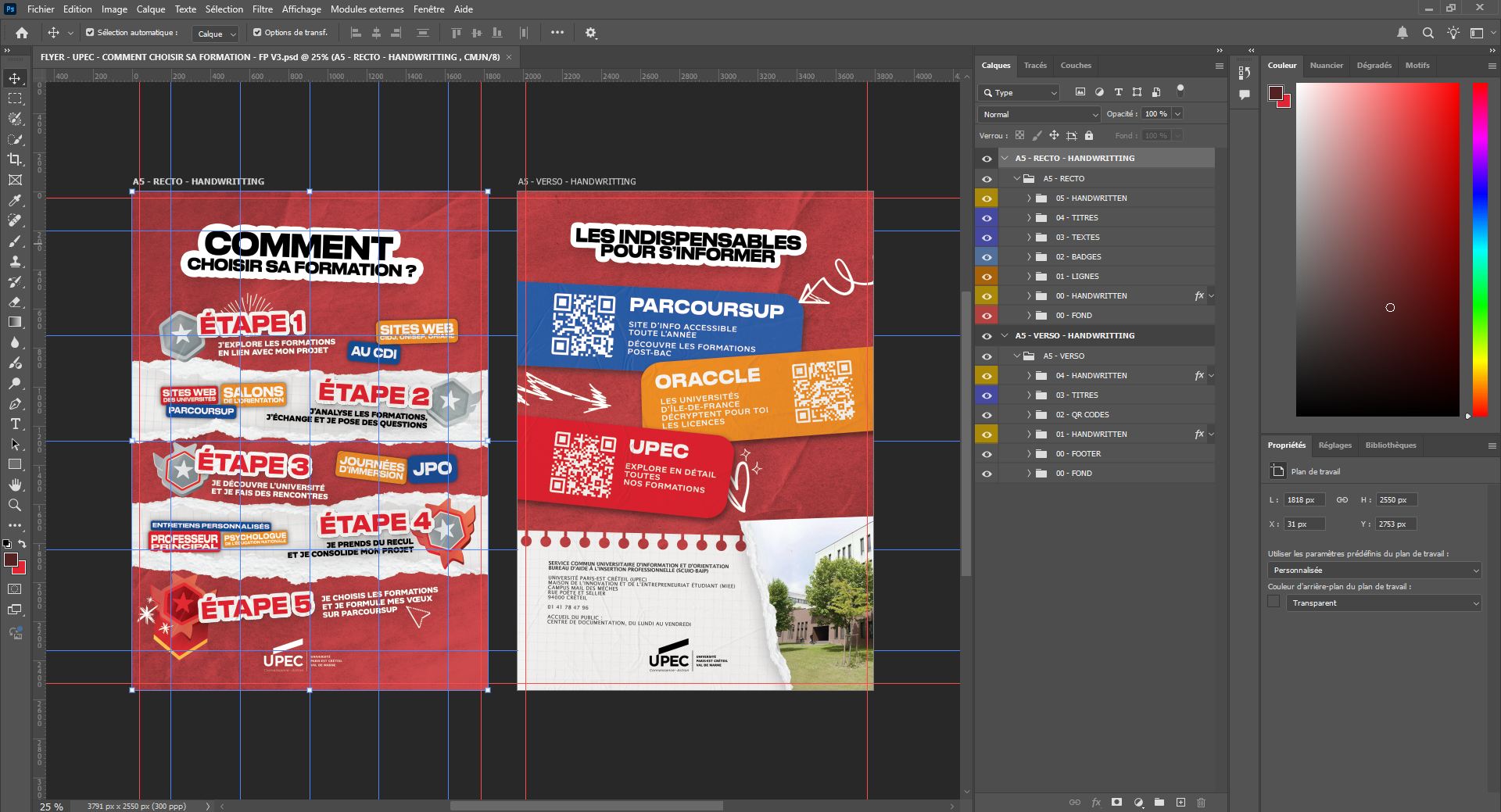Open the Normal blend mode dropdown

pos(1039,114)
